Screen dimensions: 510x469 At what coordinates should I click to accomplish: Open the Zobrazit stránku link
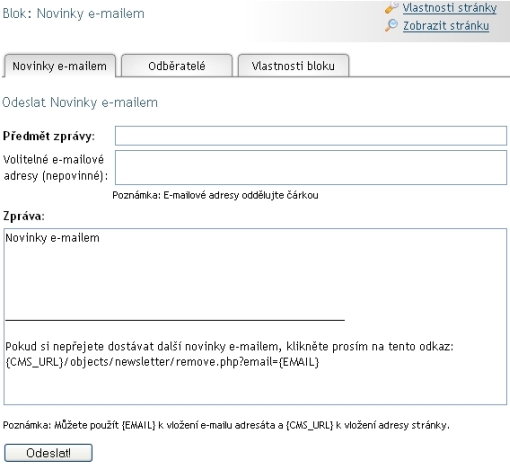click(x=446, y=26)
